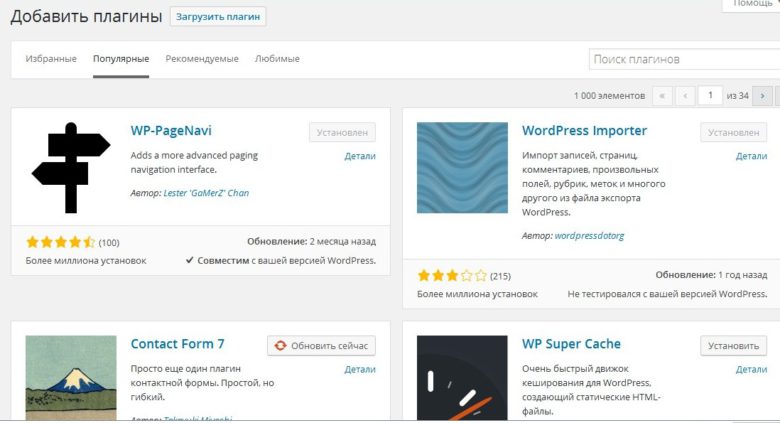Image resolution: width=780 pixels, height=423 pixels.
Task: Click the WP-PageNavi star rating
Action: [60, 242]
